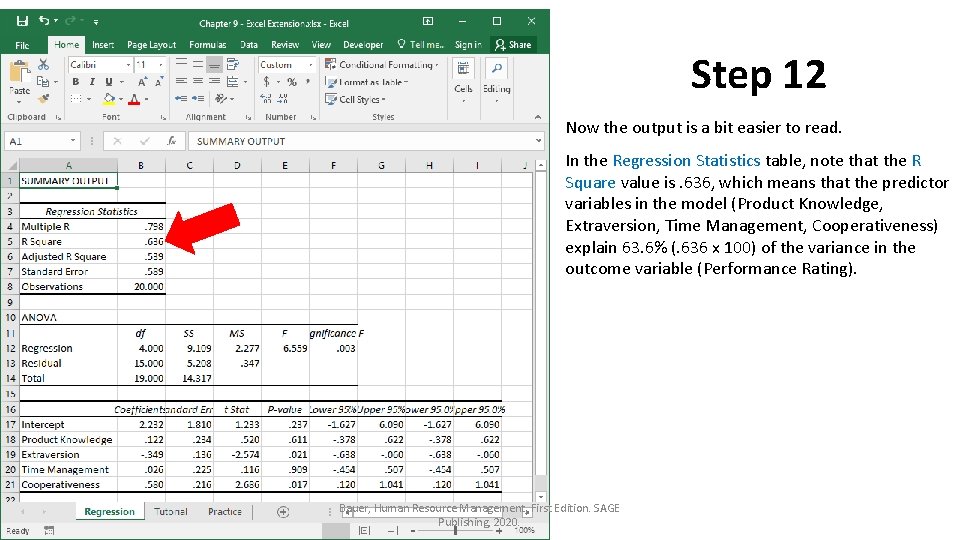Toggle Underline formatting
The height and width of the screenshot is (540, 960).
108,81
